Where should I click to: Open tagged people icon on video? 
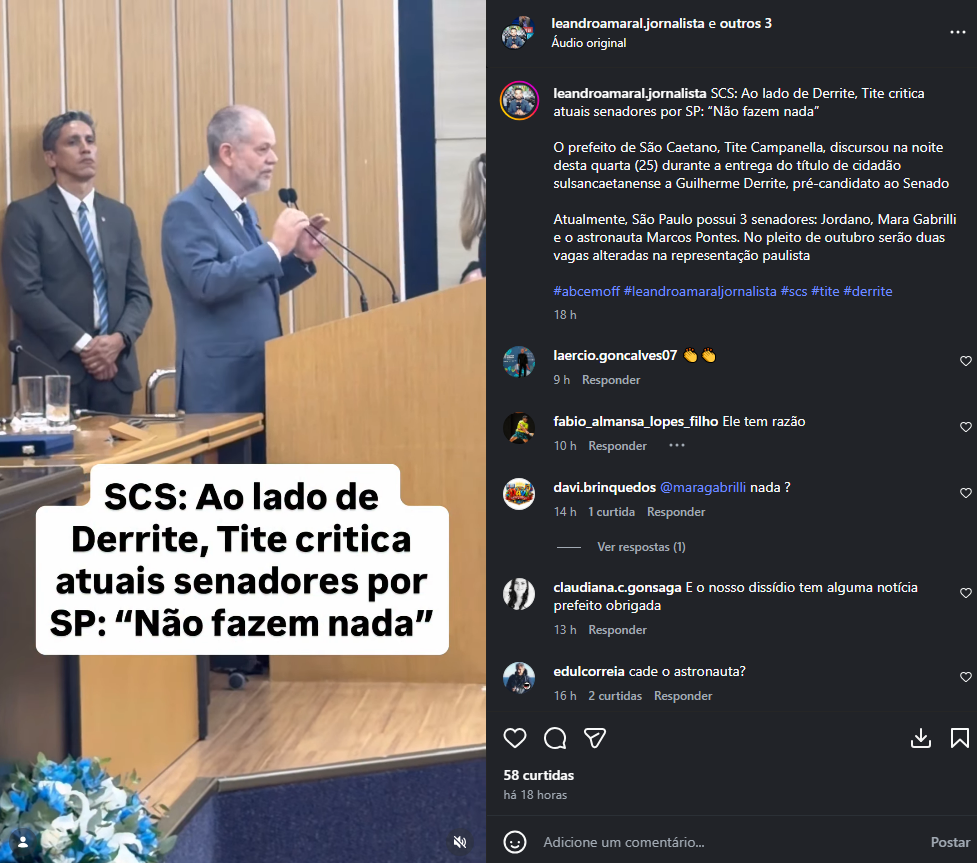(x=23, y=842)
